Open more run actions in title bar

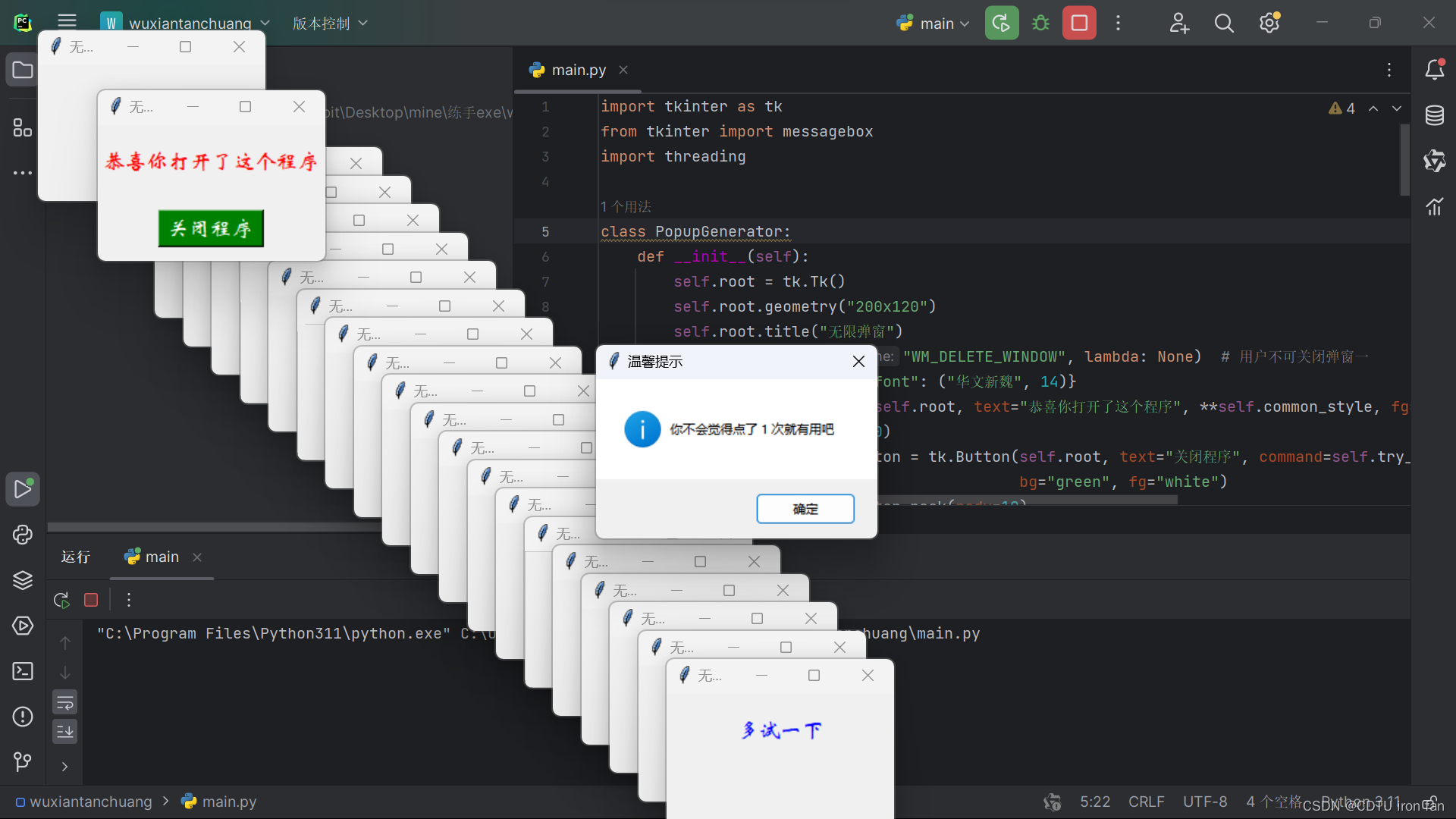pyautogui.click(x=1118, y=23)
